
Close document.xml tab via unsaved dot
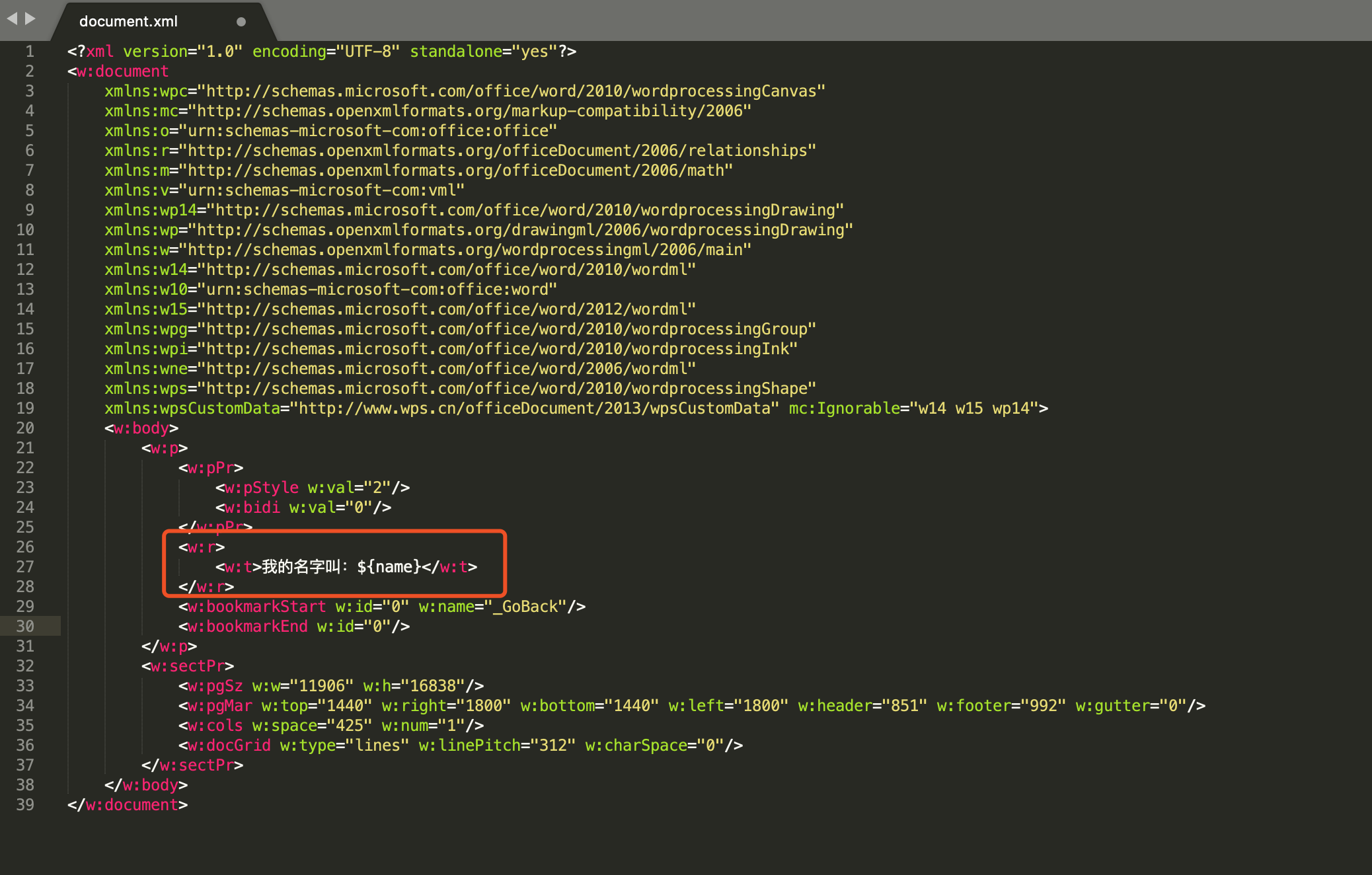click(x=241, y=22)
